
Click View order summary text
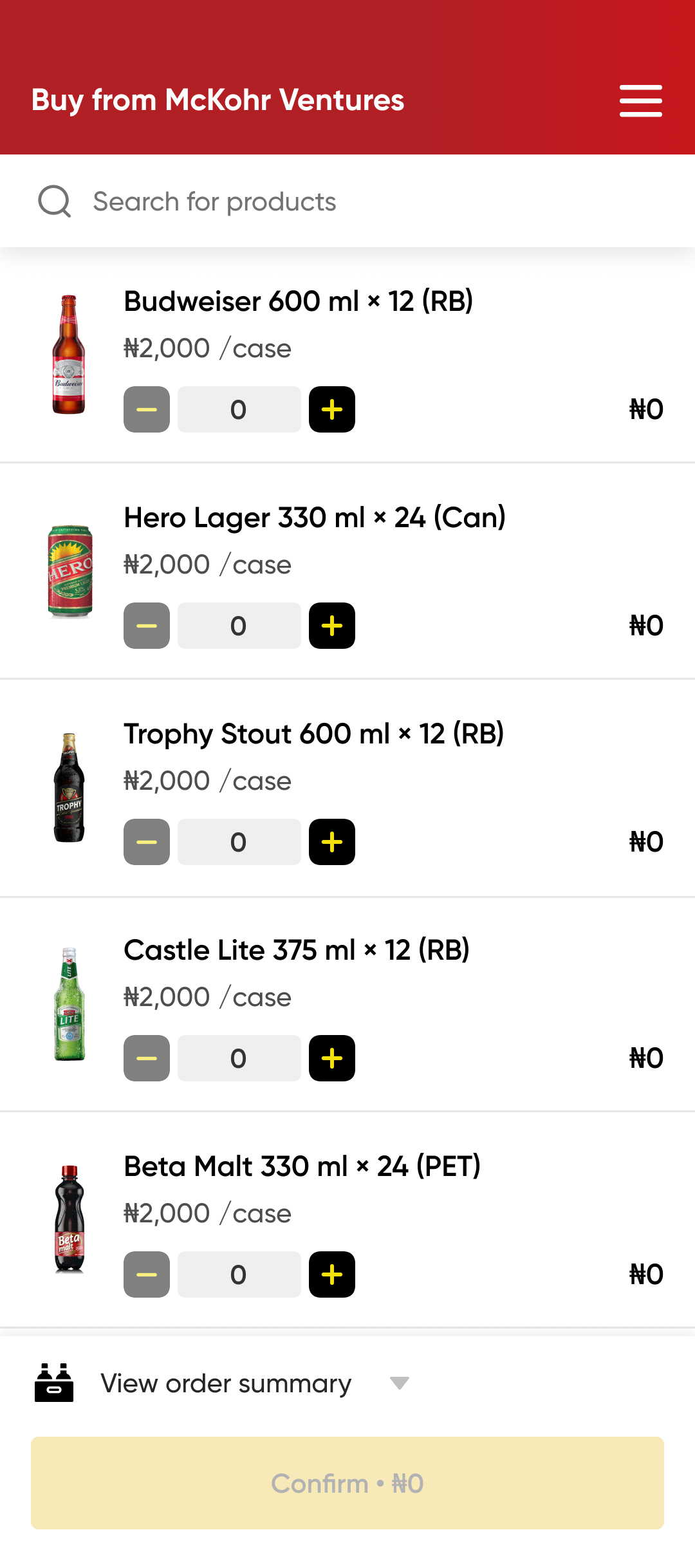coord(226,1383)
